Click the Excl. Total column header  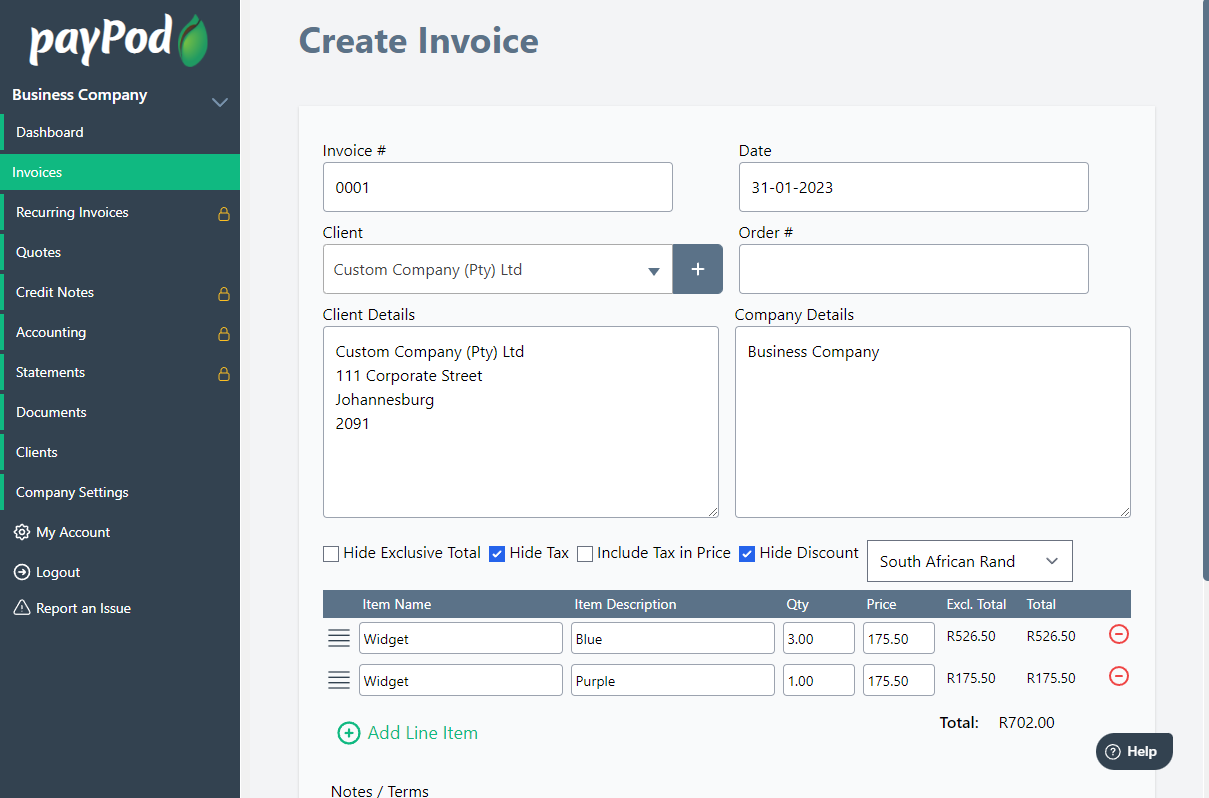[x=977, y=604]
